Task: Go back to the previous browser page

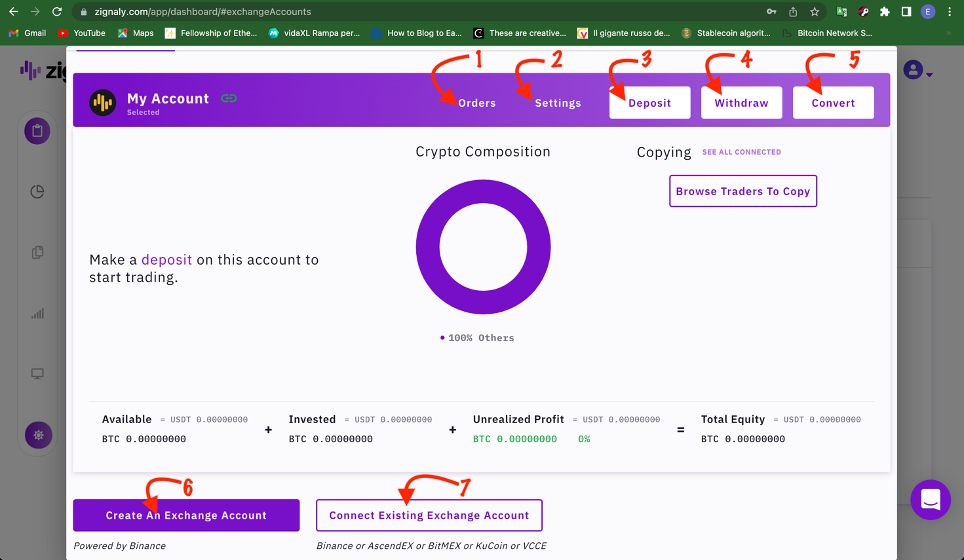Action: (x=14, y=11)
